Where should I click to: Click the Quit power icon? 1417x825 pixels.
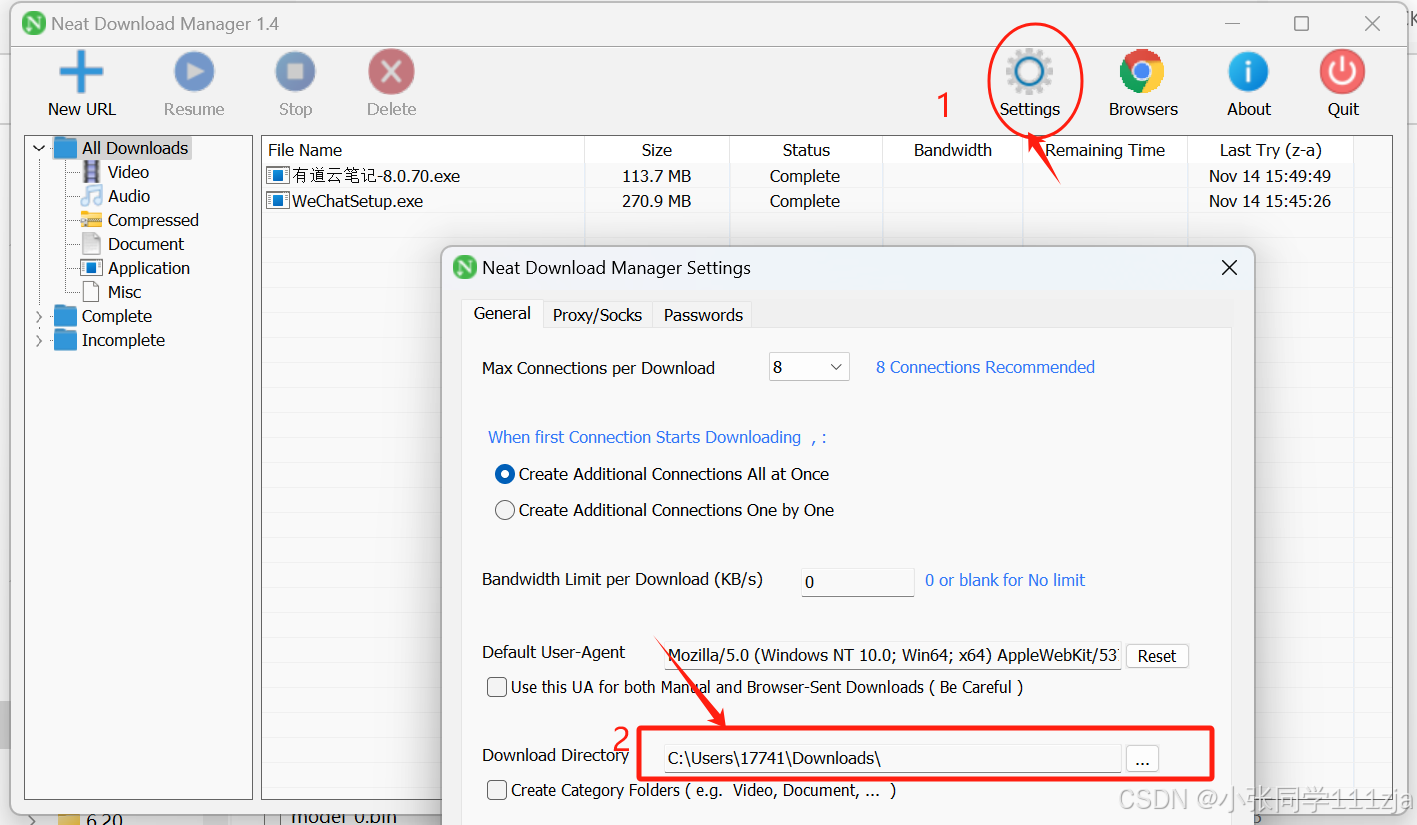(1342, 72)
